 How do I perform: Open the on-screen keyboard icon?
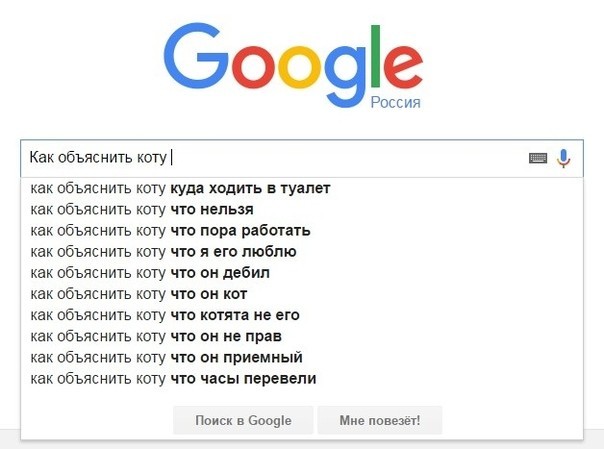538,158
